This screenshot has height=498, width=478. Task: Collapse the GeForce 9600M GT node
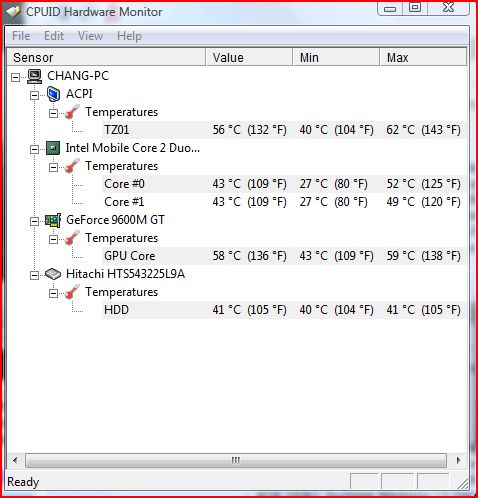(x=34, y=221)
